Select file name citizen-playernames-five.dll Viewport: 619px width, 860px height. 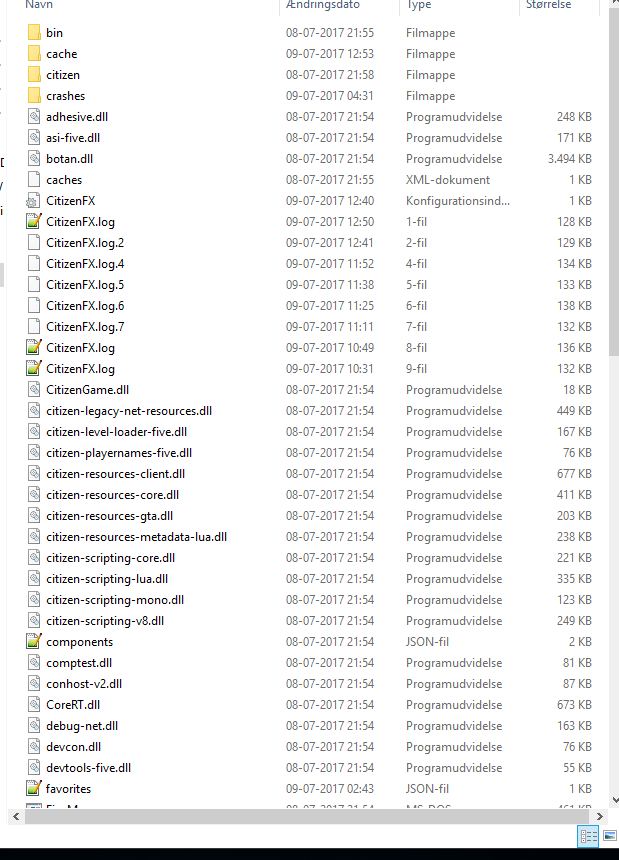coord(119,453)
